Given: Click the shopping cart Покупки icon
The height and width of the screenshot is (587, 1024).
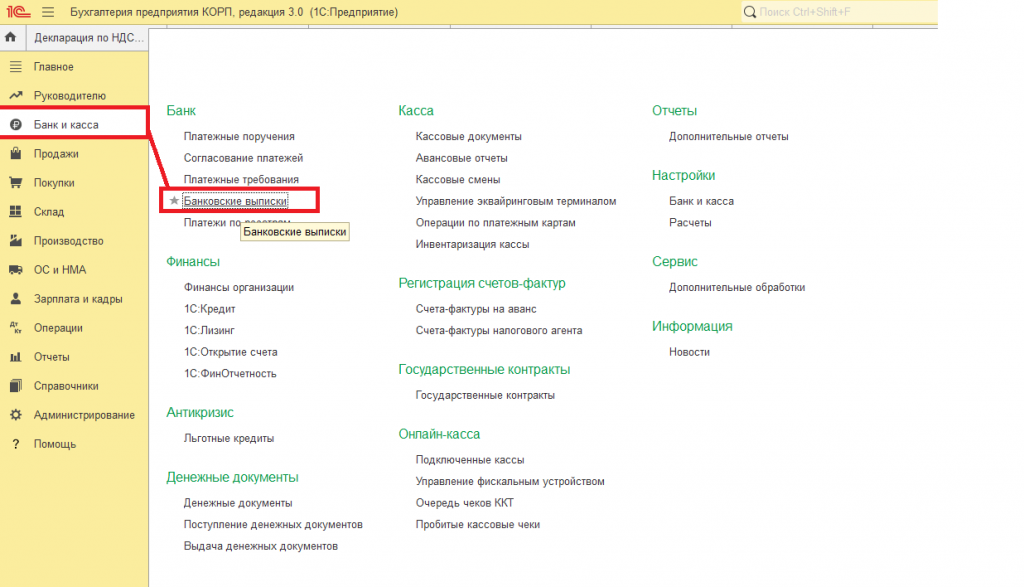Looking at the screenshot, I should 16,183.
